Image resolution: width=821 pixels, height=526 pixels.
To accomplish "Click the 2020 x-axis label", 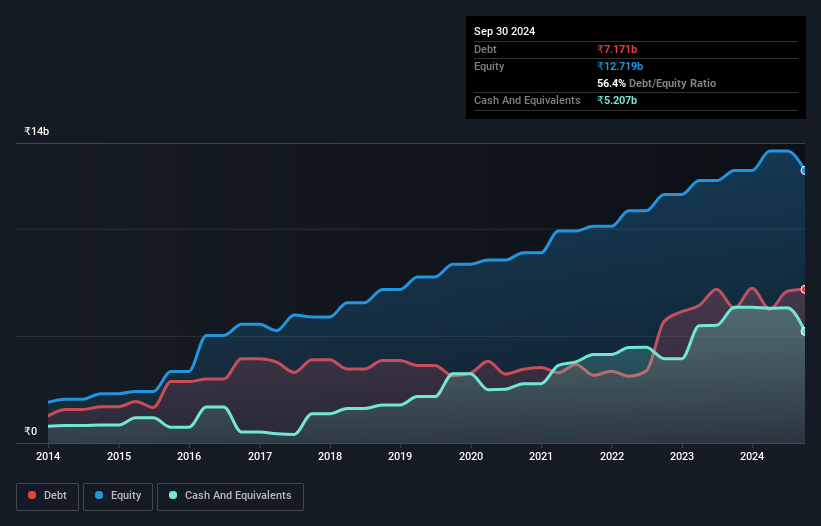I will pos(471,456).
